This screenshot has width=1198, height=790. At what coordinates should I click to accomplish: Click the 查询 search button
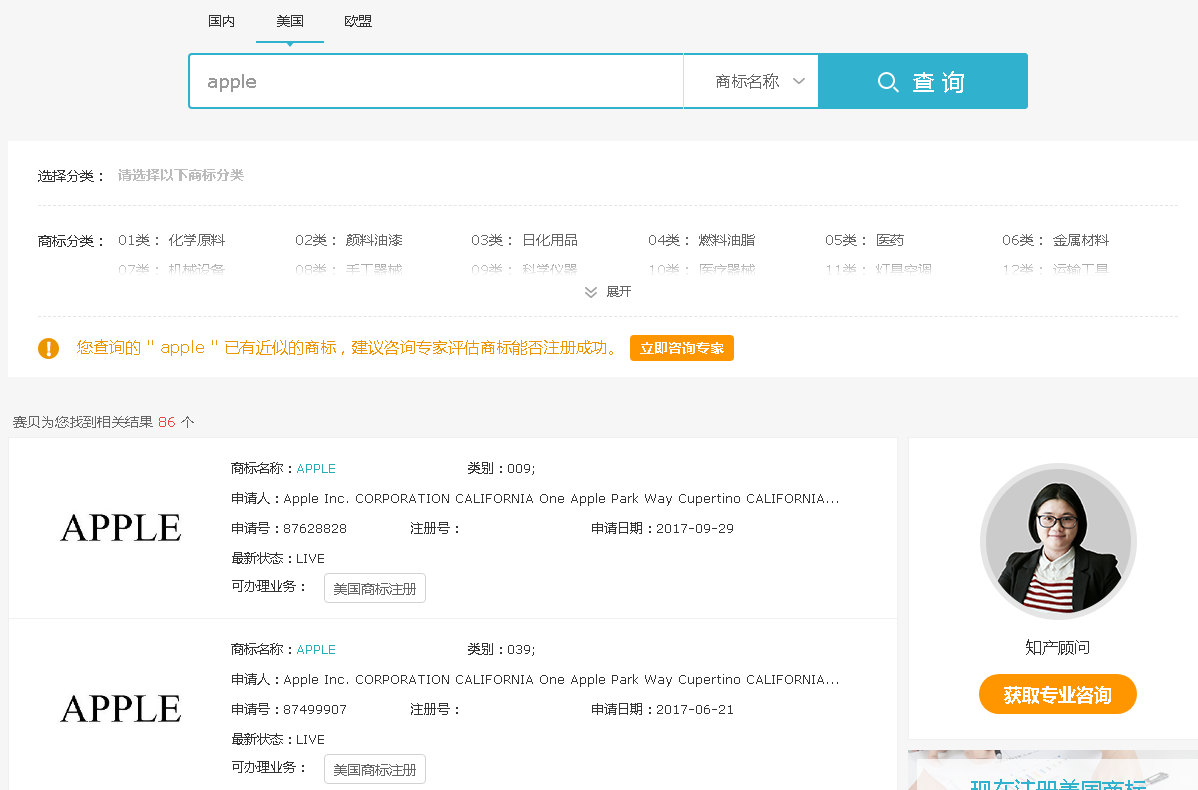(923, 81)
